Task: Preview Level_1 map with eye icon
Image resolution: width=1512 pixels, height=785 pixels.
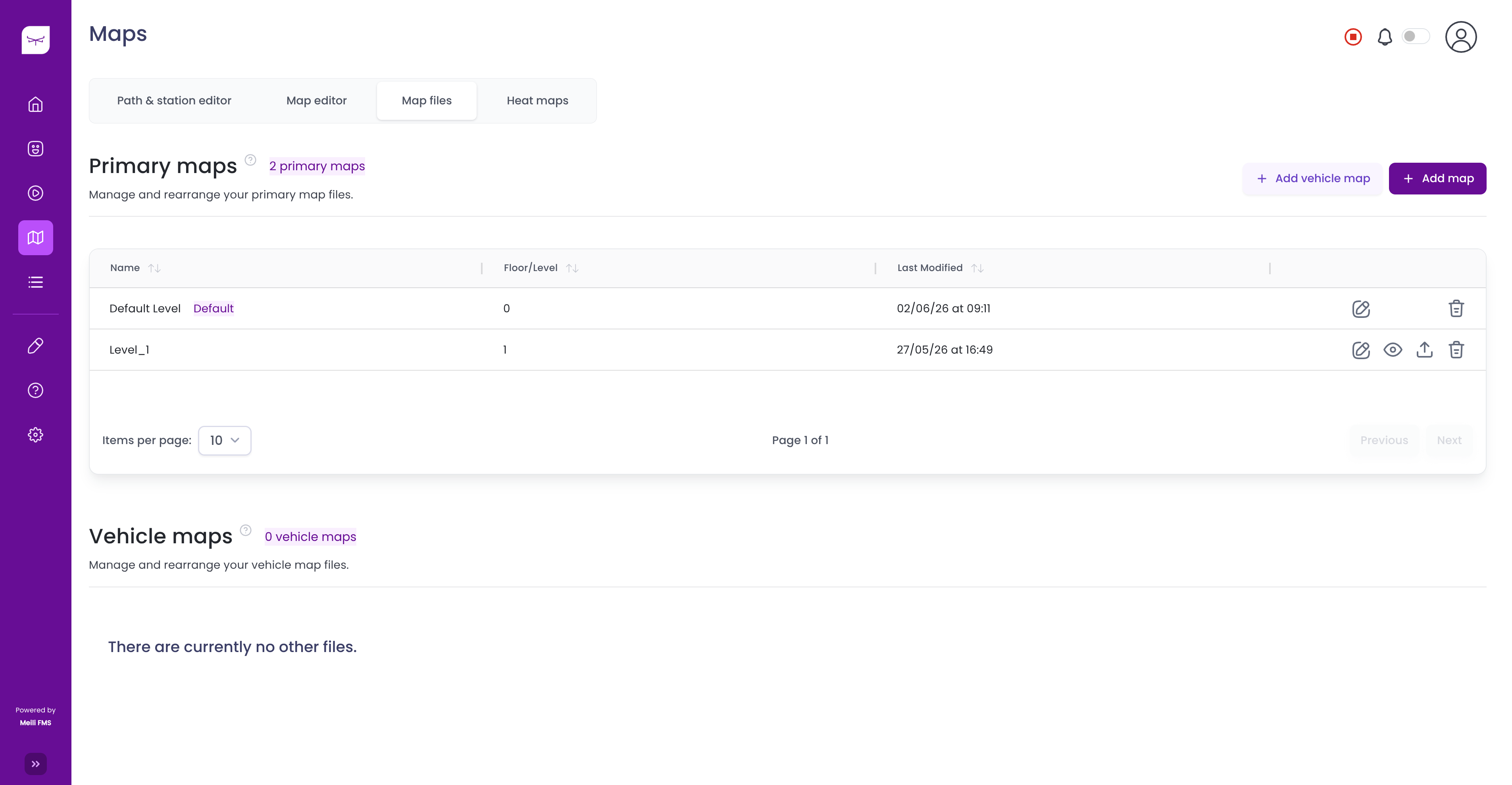Action: click(1392, 350)
